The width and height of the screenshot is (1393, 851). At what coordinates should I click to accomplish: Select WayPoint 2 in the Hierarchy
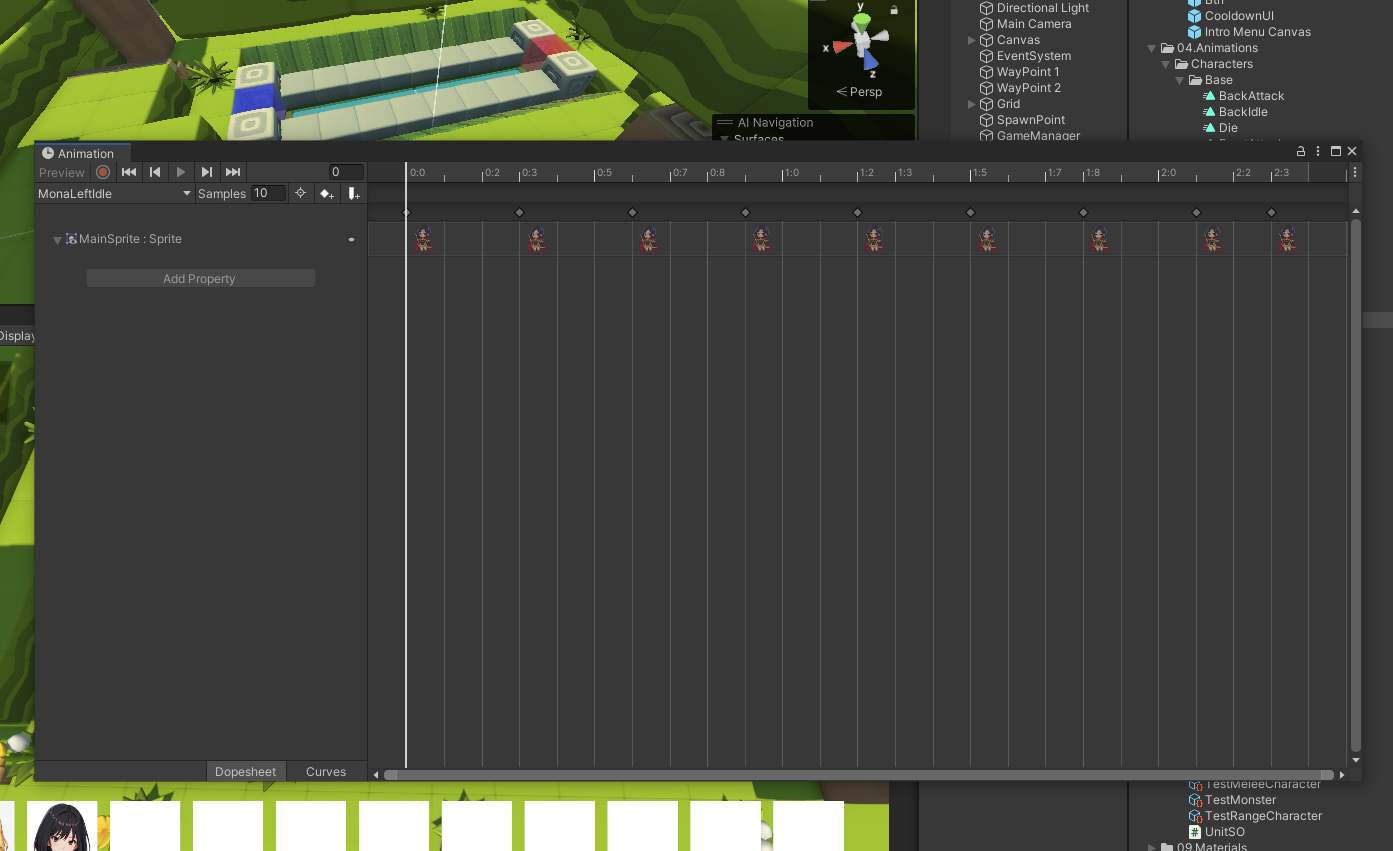[1029, 88]
